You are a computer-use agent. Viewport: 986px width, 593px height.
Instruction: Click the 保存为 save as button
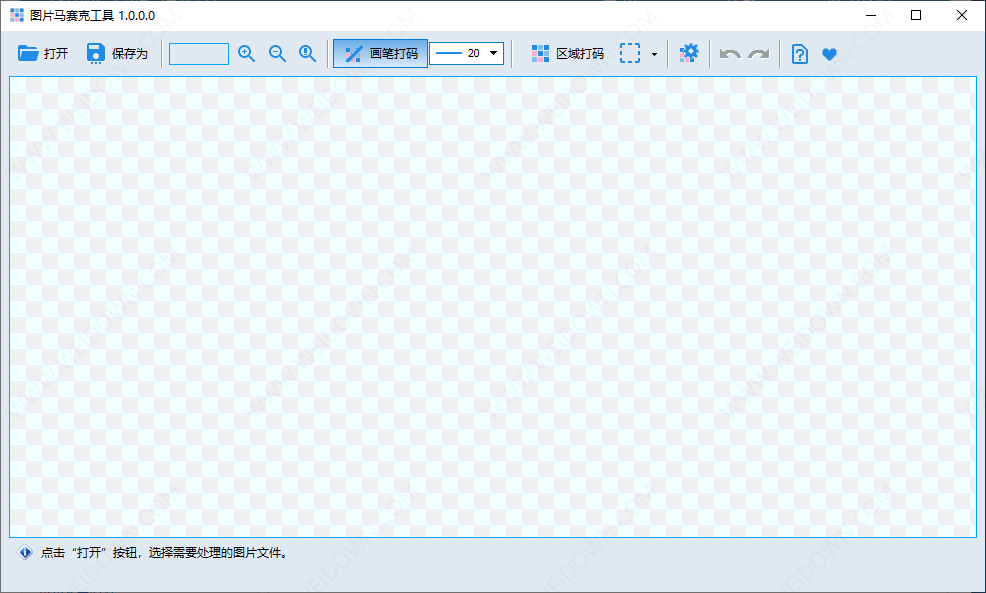click(117, 53)
